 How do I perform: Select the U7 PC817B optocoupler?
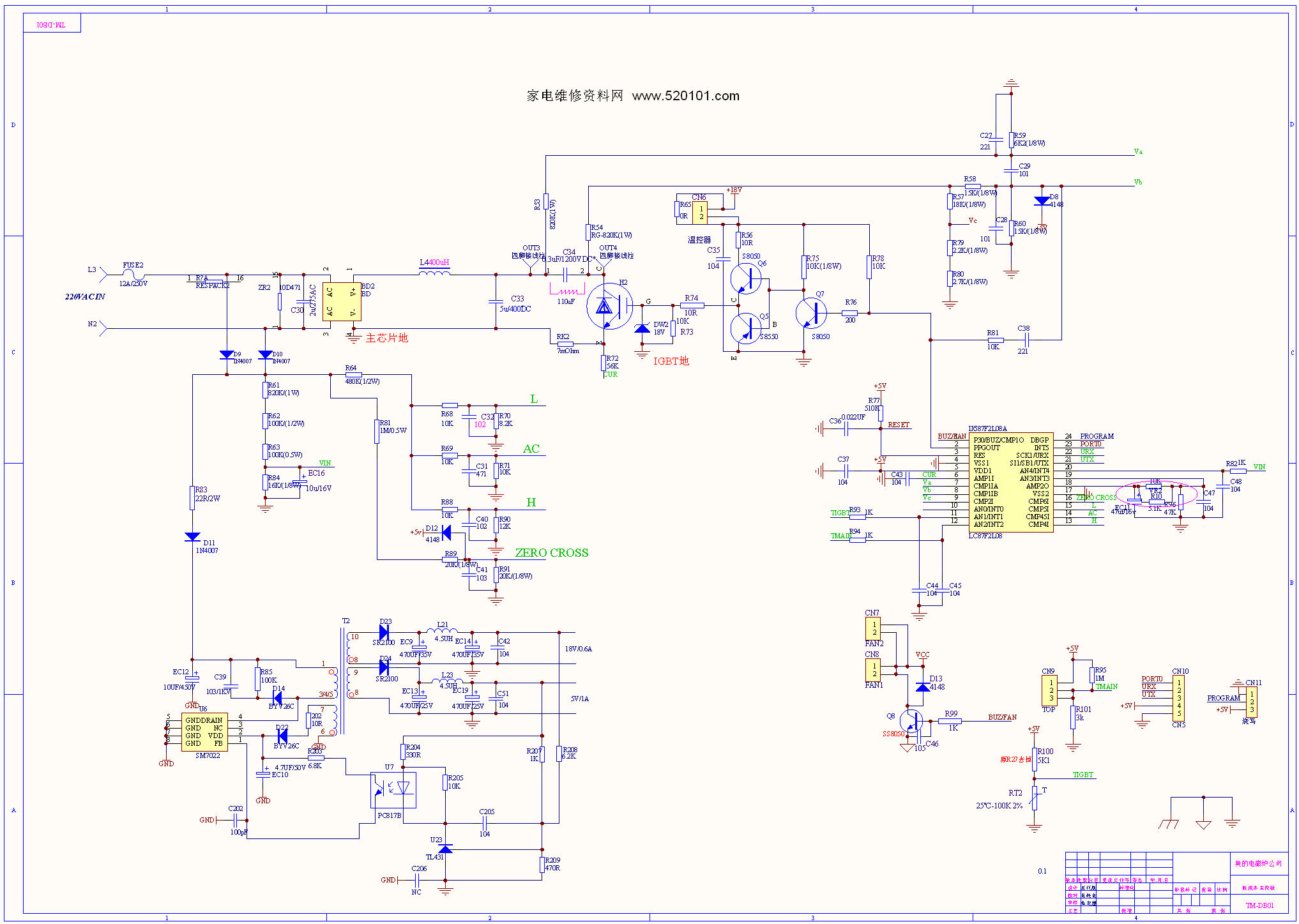point(393,791)
